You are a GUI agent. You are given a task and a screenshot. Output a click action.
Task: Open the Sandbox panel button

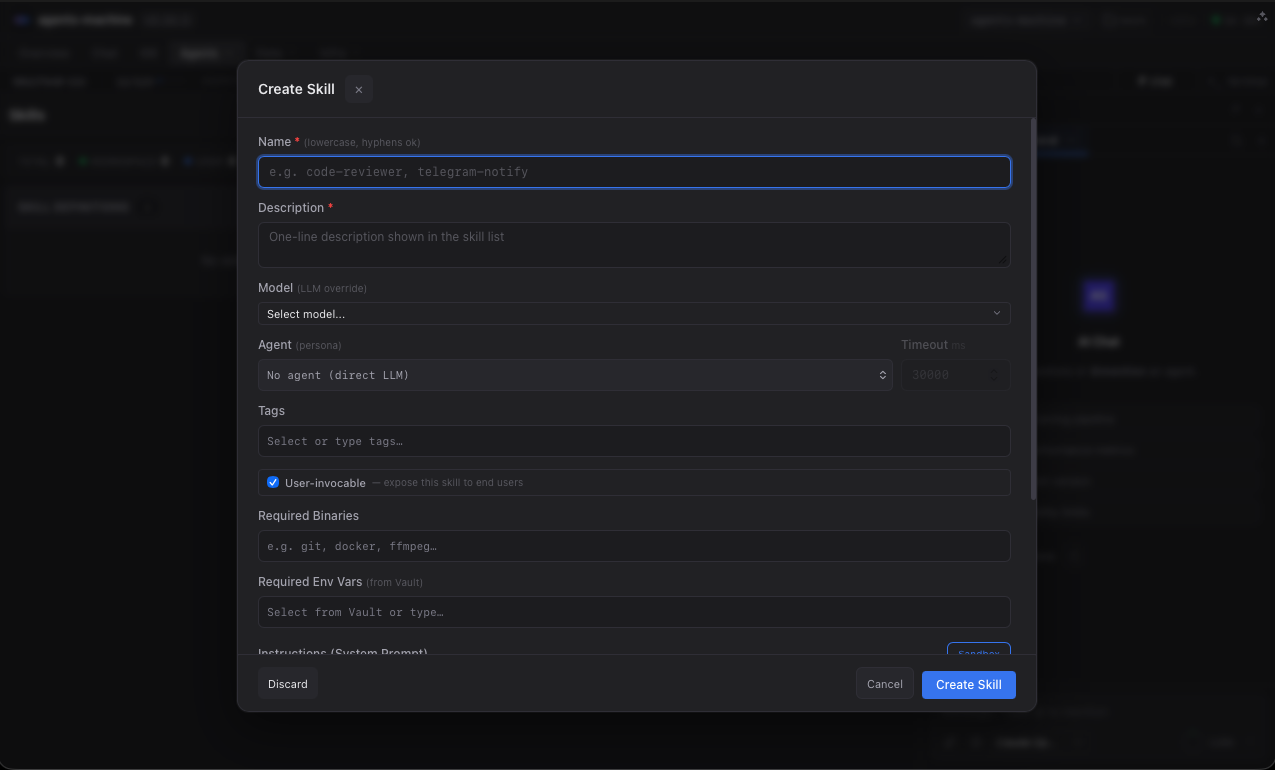[978, 651]
